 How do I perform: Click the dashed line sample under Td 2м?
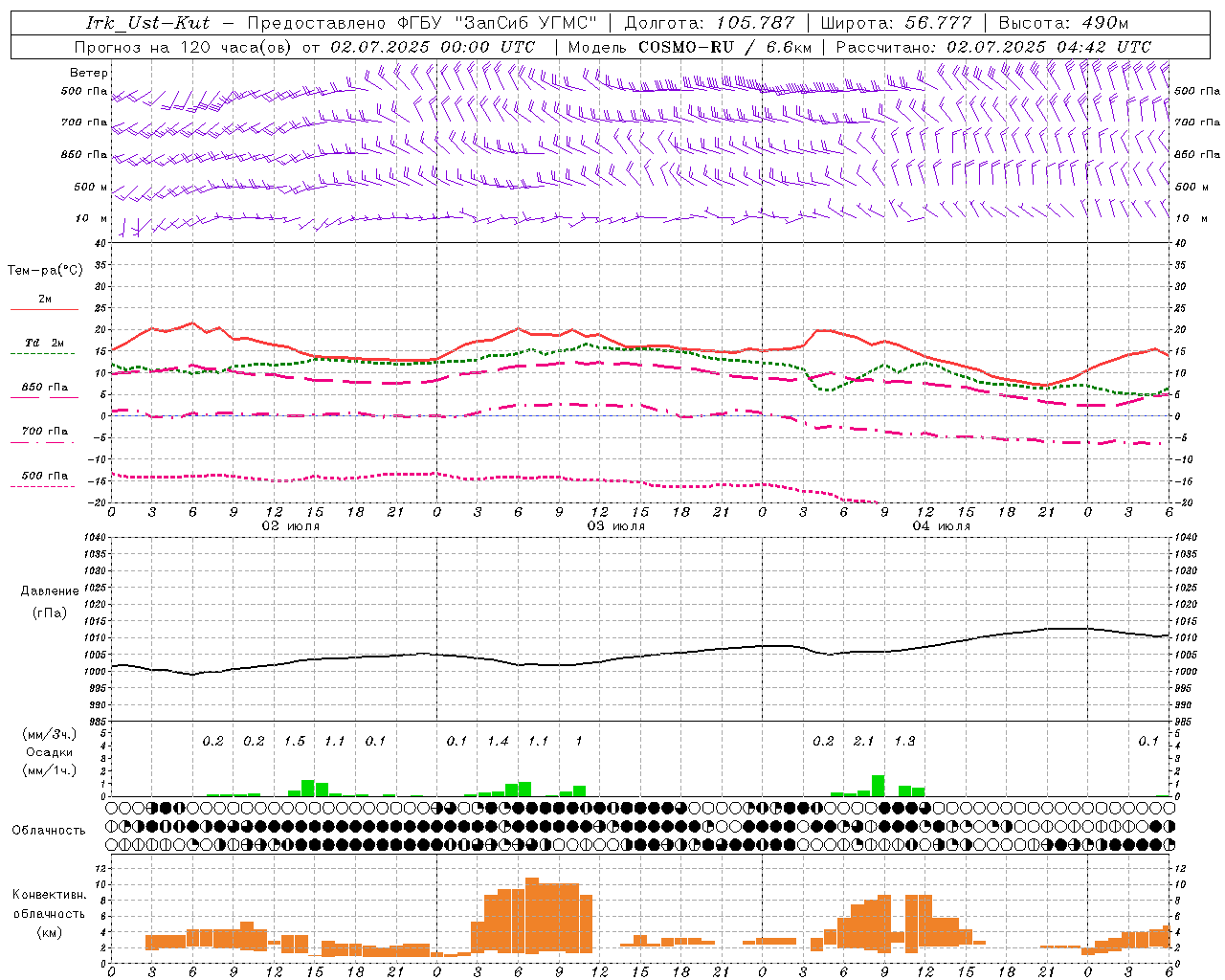42,354
